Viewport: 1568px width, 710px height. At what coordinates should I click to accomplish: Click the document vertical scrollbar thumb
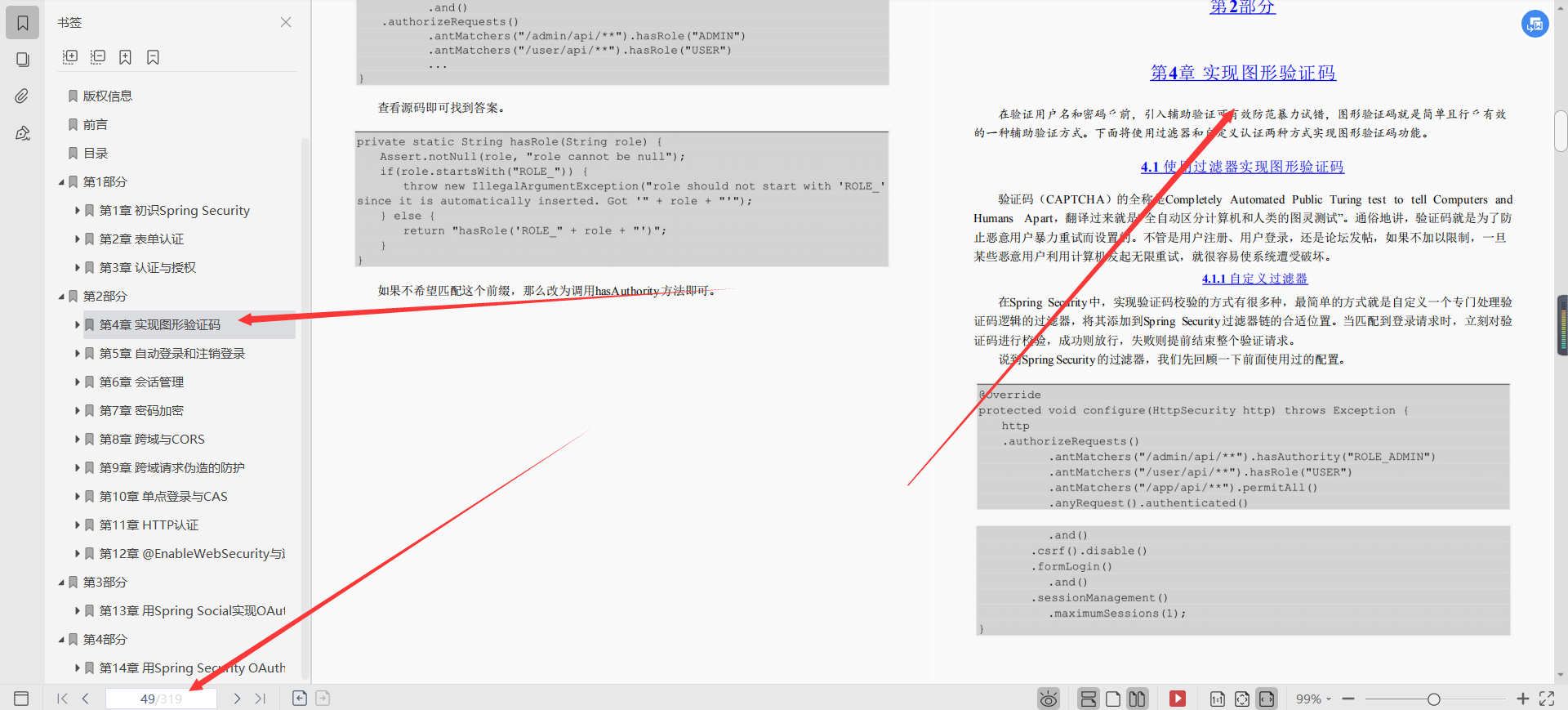[1561, 131]
